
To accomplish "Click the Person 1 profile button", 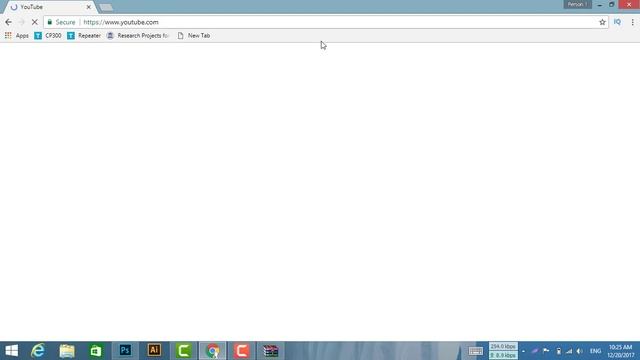I will tap(578, 4).
